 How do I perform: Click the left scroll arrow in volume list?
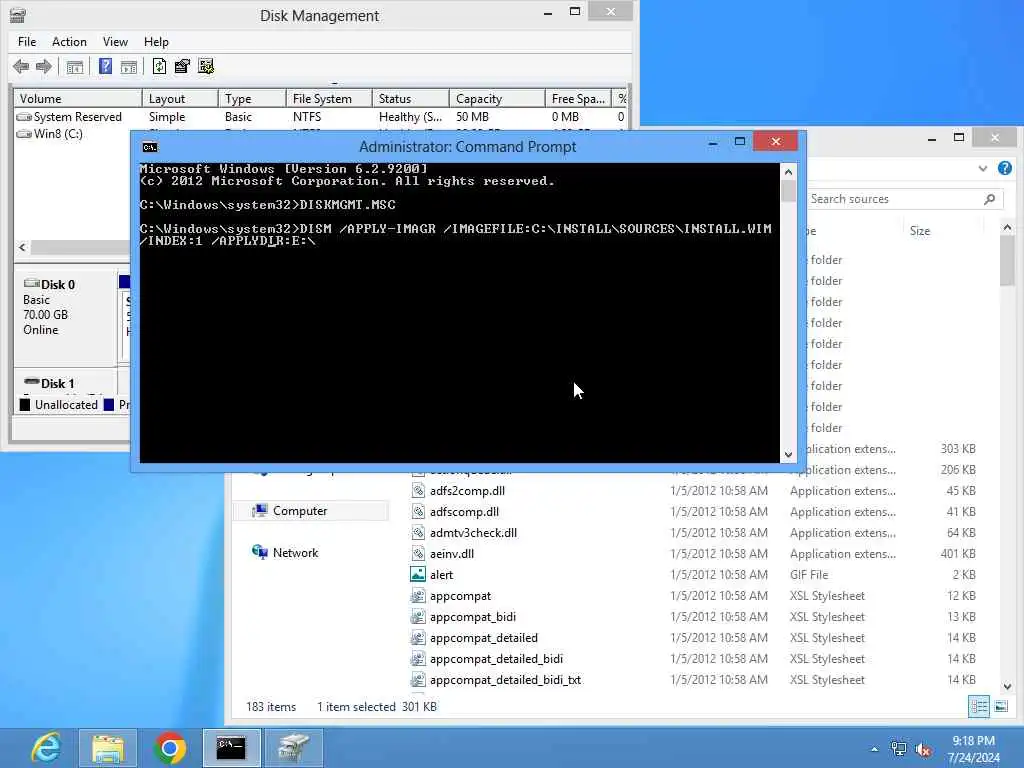pos(23,248)
